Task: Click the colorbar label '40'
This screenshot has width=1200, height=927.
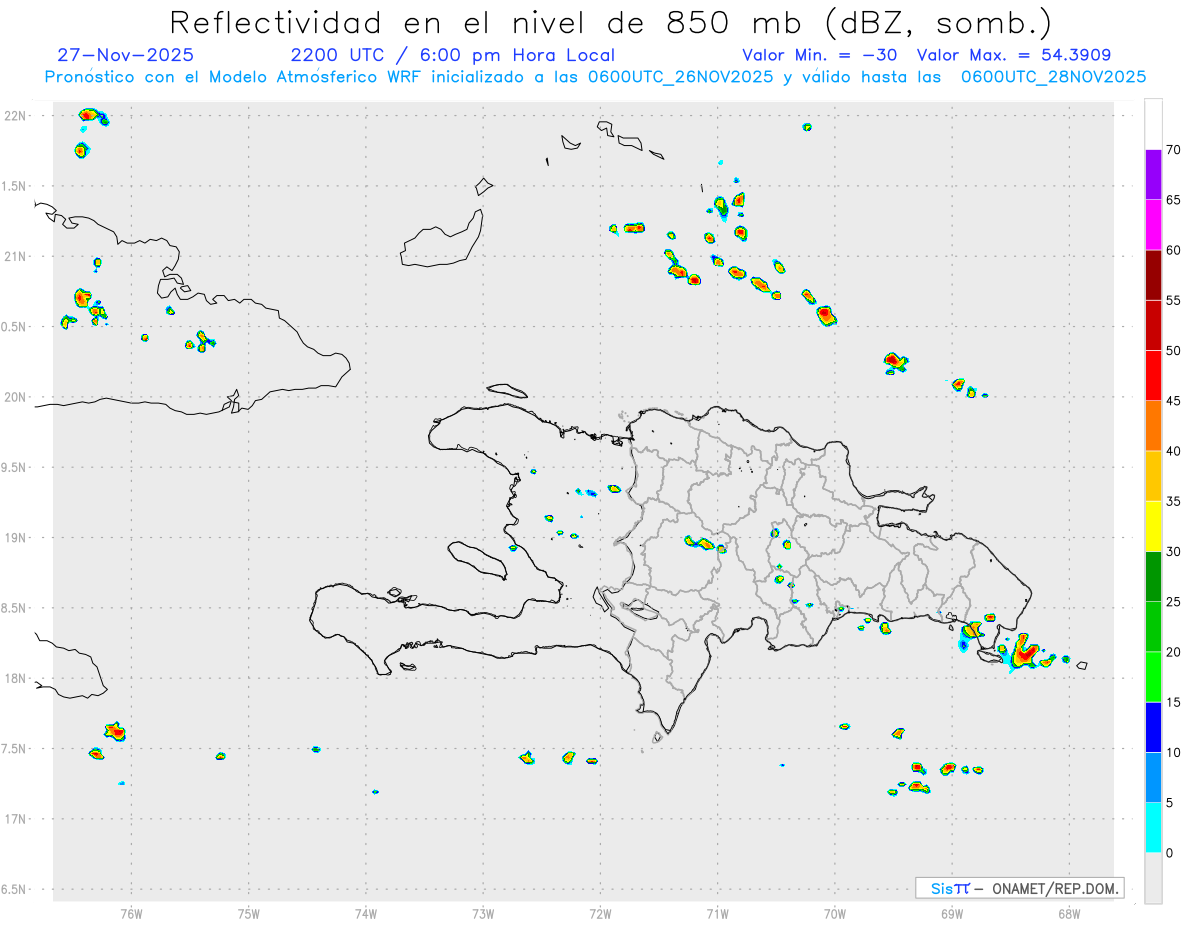Action: [x=1173, y=451]
